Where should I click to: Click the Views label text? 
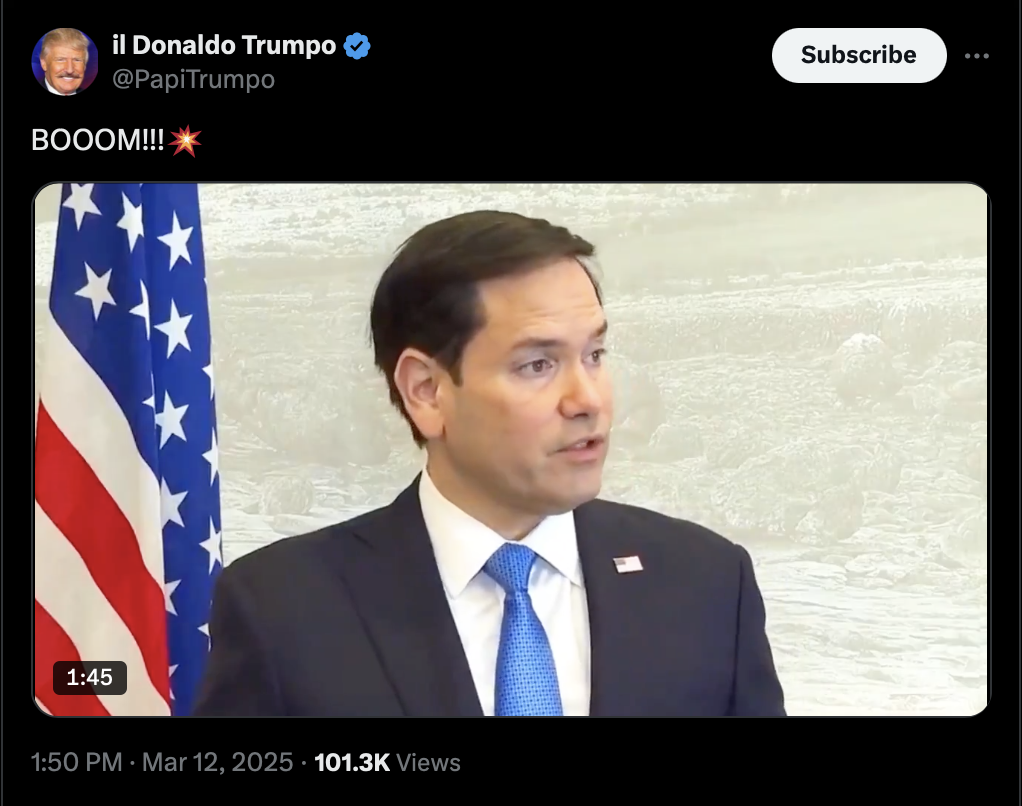click(428, 762)
